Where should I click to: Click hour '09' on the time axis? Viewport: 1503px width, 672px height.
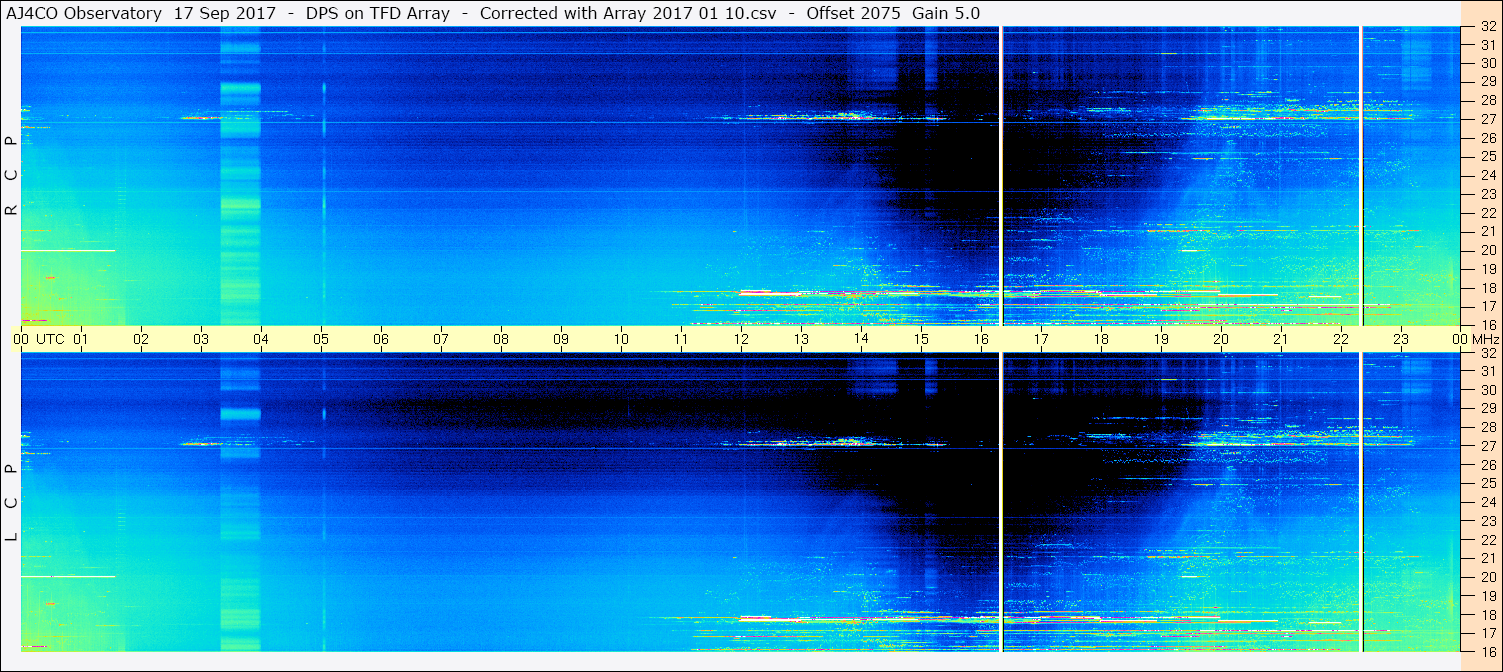coord(561,339)
